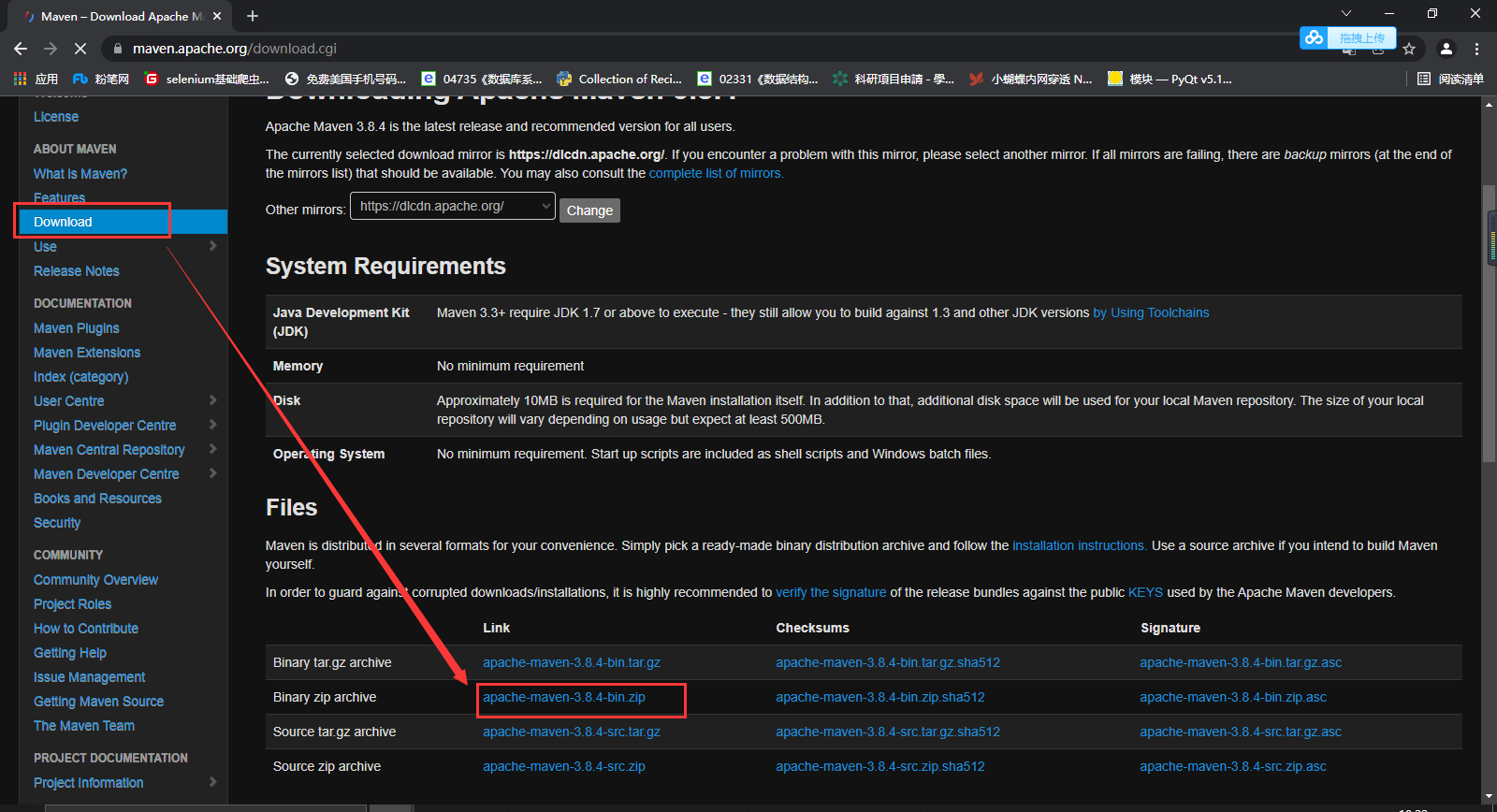Screen dimensions: 1497x812
Task: Close the Maven download tab
Action: tap(217, 16)
